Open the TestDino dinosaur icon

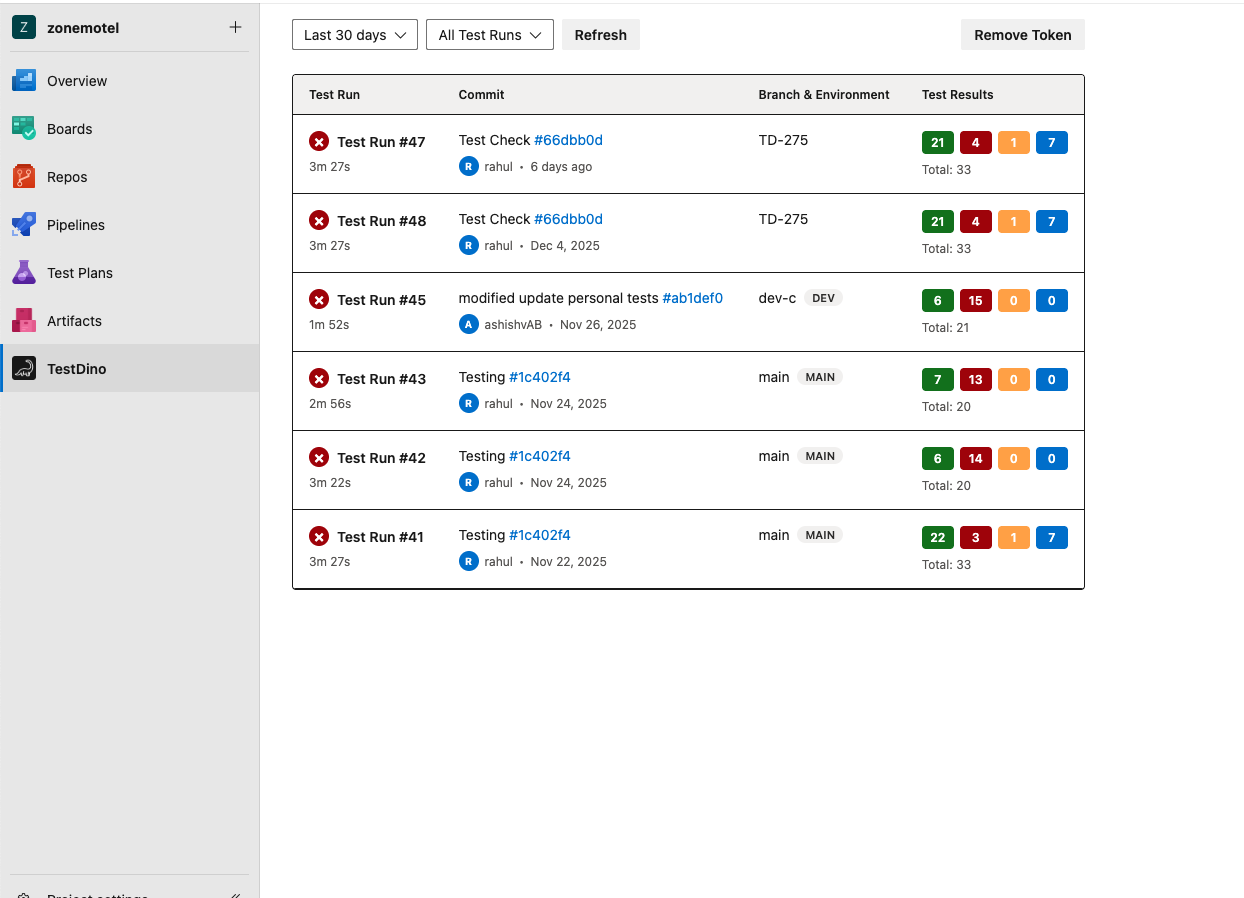24,368
